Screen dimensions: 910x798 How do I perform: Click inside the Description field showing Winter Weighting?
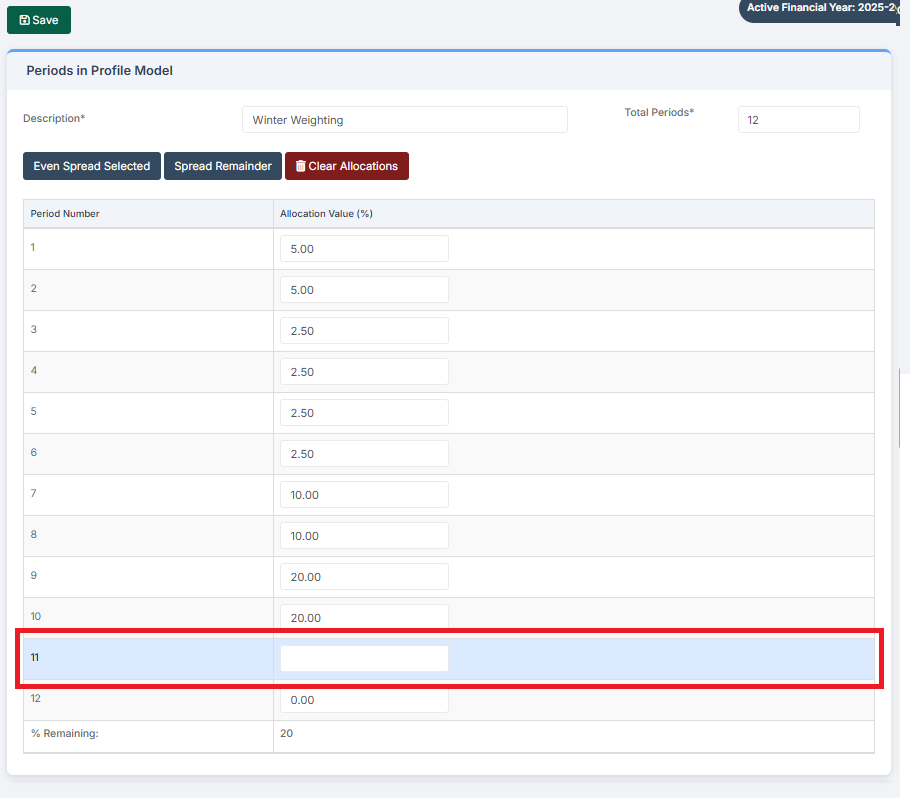(x=404, y=119)
